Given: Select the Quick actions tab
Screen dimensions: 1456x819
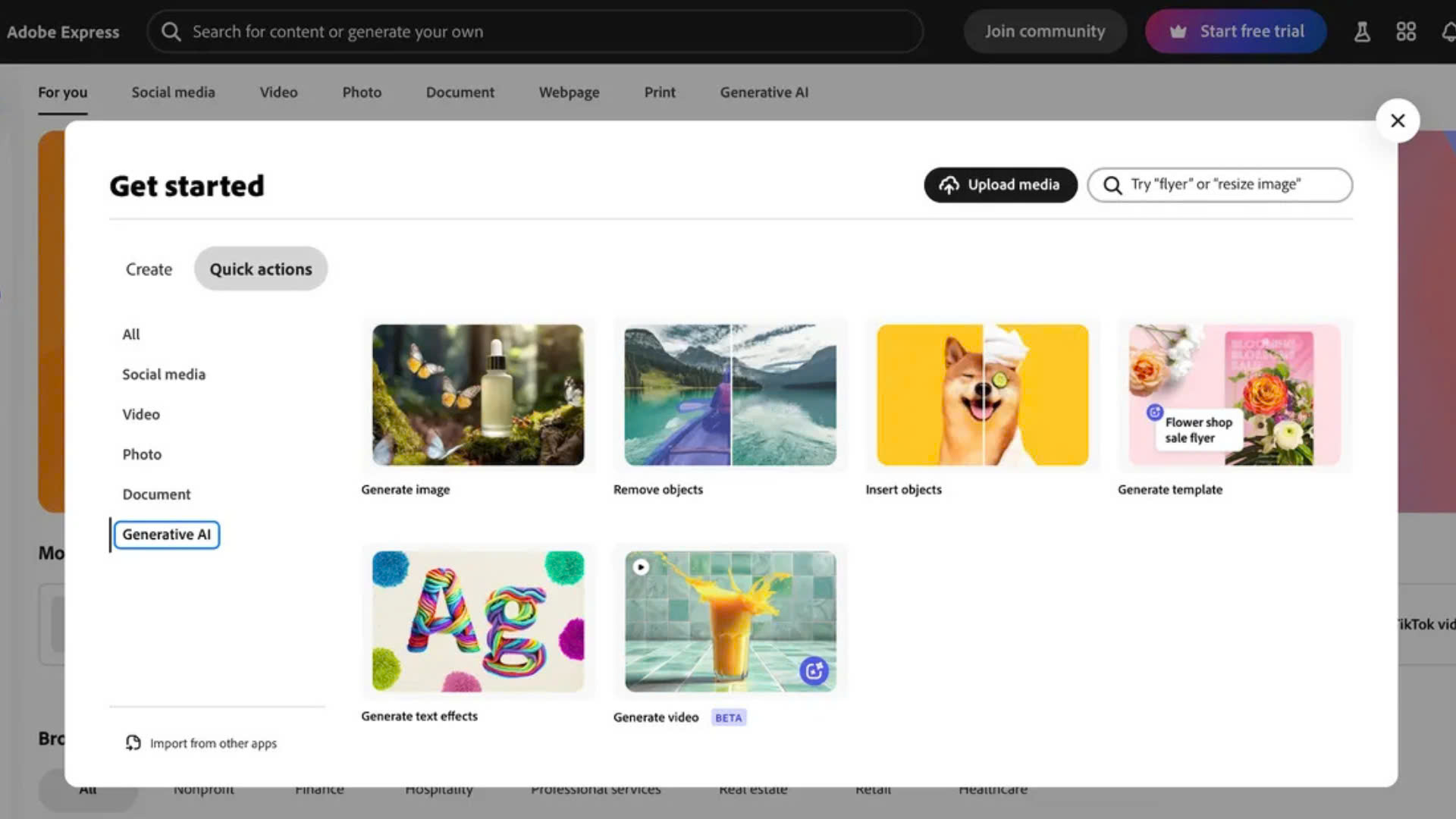Looking at the screenshot, I should (260, 269).
